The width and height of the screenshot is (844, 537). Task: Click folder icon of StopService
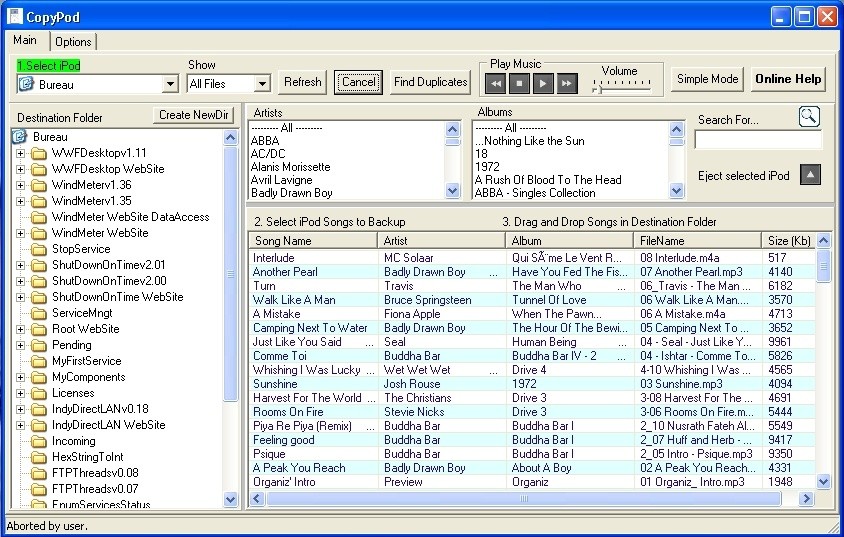click(38, 249)
